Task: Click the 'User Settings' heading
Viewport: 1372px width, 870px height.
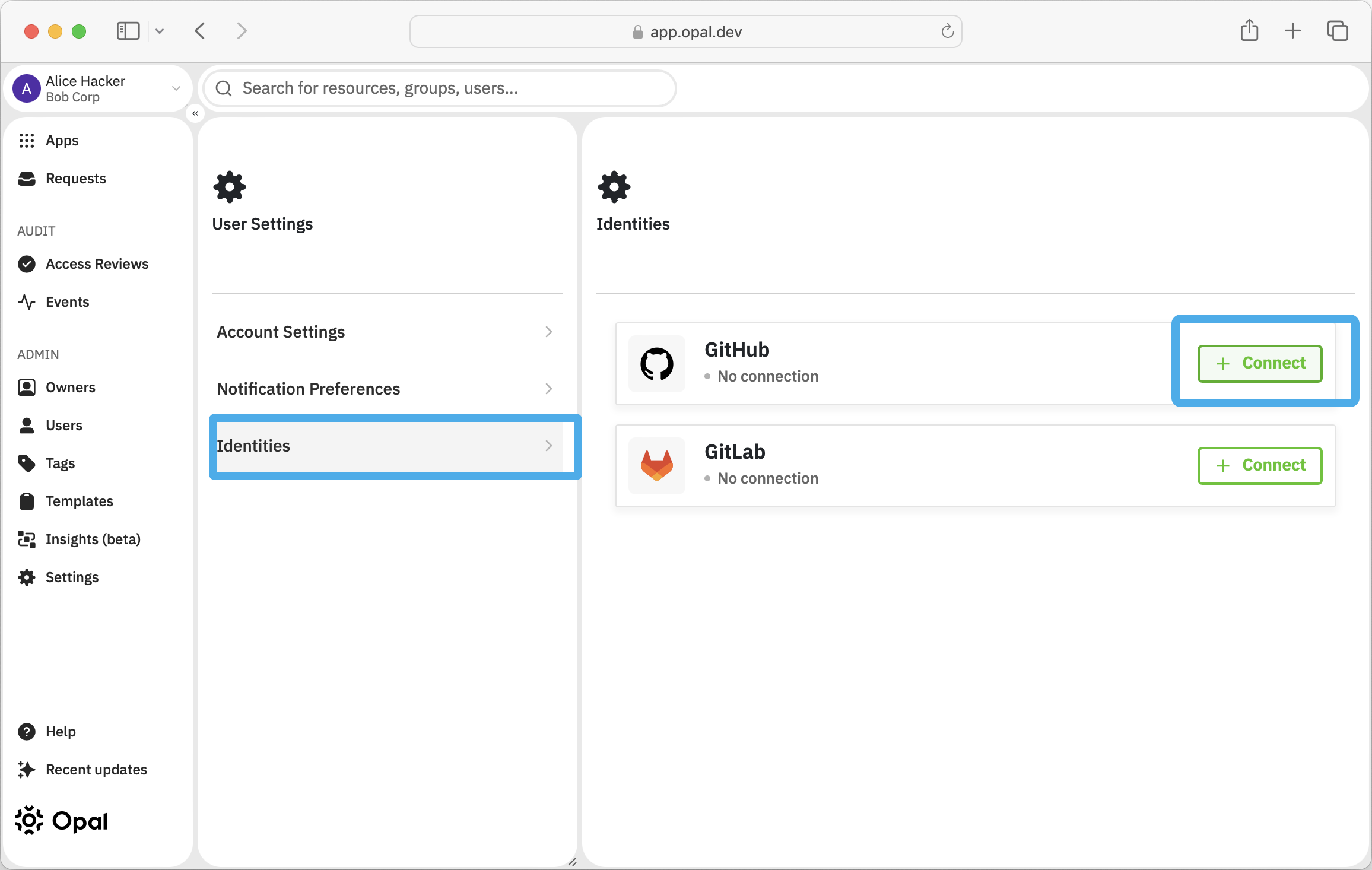Action: click(262, 224)
